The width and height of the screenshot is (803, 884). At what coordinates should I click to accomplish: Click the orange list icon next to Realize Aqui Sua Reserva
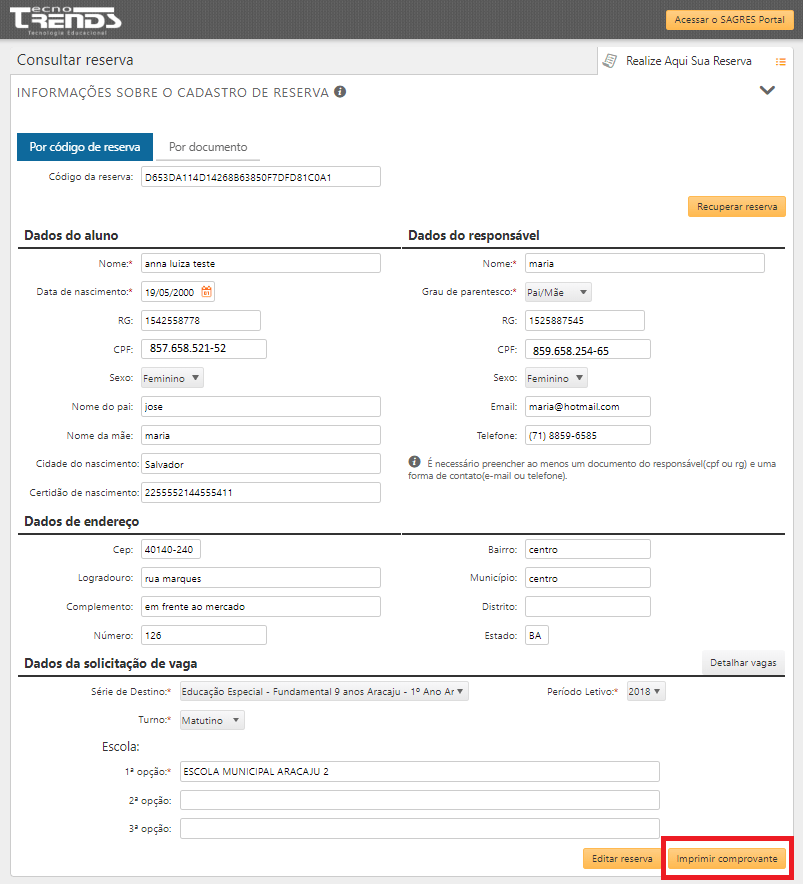point(780,61)
